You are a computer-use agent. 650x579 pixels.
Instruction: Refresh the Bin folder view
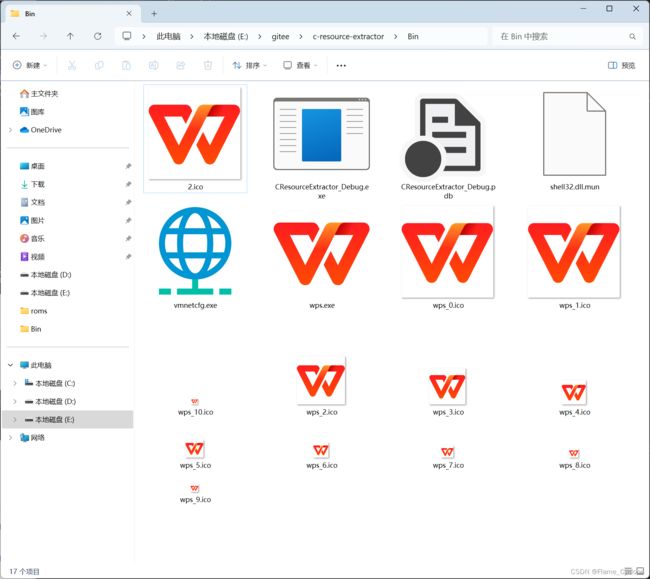pos(97,36)
